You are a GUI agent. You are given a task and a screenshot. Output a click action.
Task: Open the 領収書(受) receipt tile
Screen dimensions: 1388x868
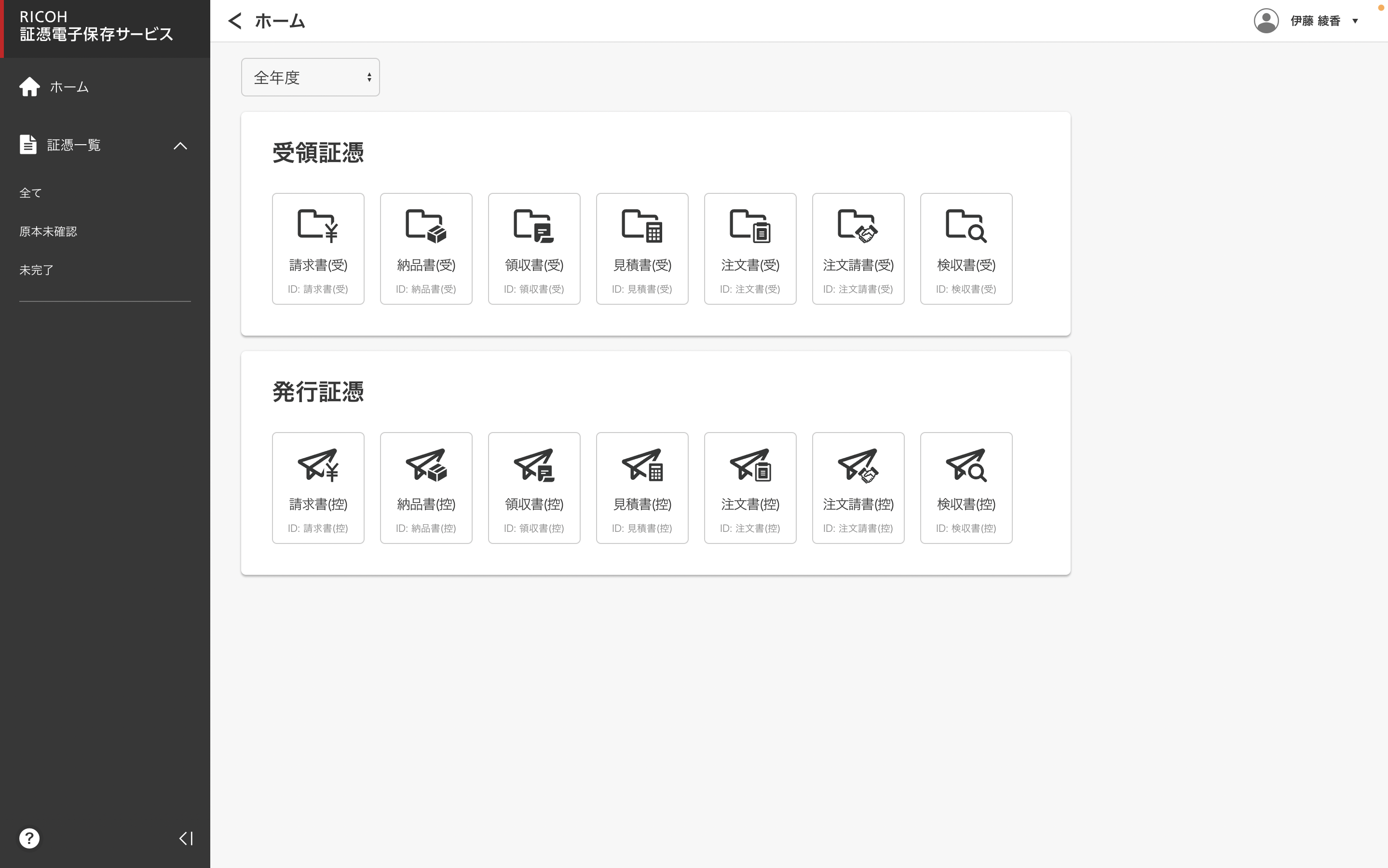[534, 248]
